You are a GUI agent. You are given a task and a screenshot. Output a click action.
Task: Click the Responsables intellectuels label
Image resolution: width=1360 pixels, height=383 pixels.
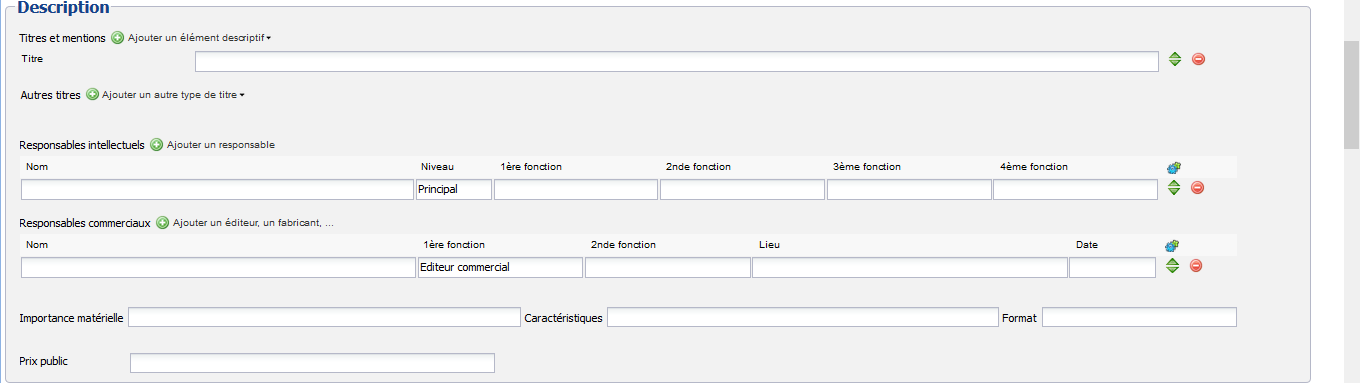(82, 145)
